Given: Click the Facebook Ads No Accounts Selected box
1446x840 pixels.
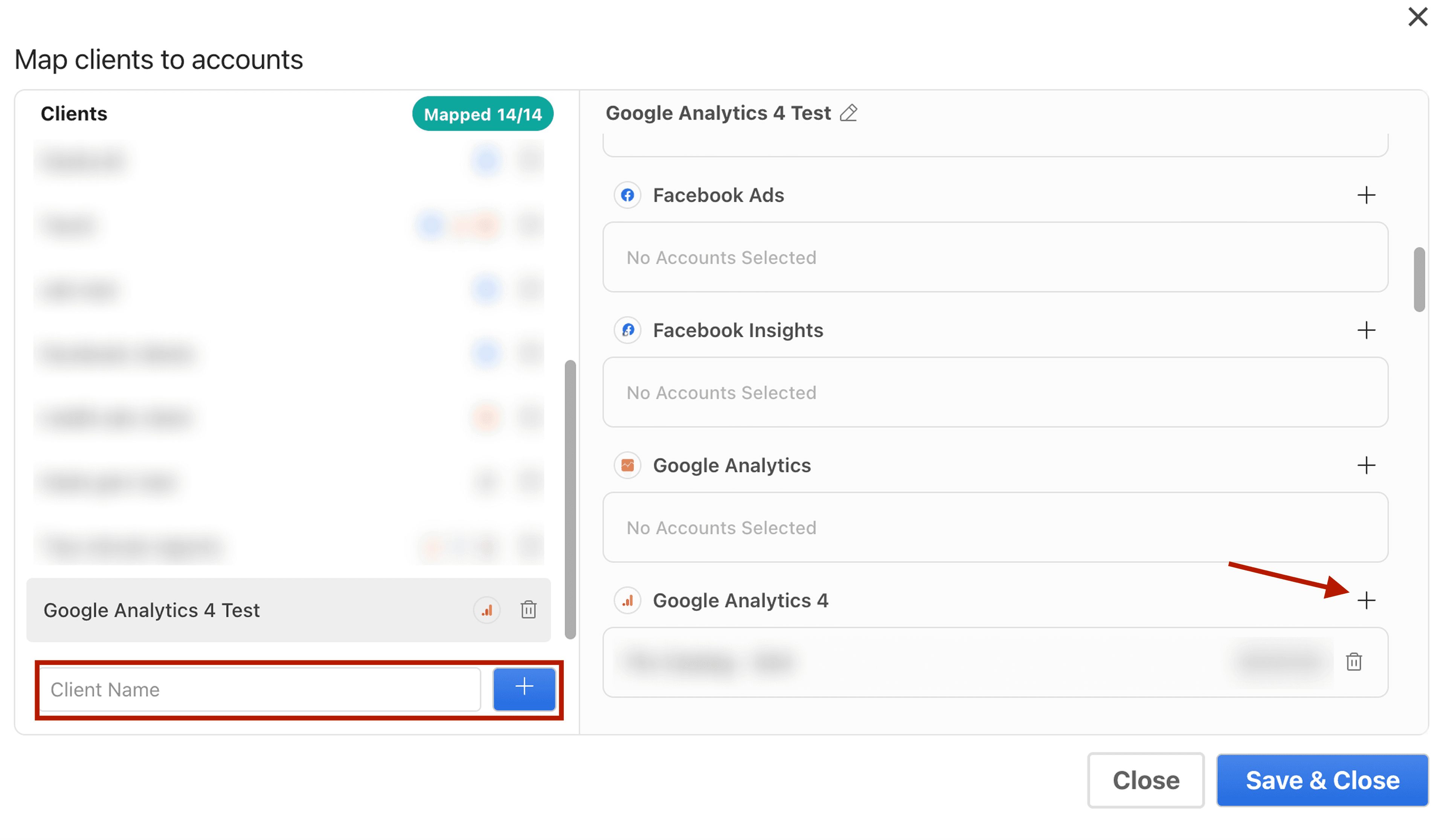Looking at the screenshot, I should pyautogui.click(x=995, y=258).
